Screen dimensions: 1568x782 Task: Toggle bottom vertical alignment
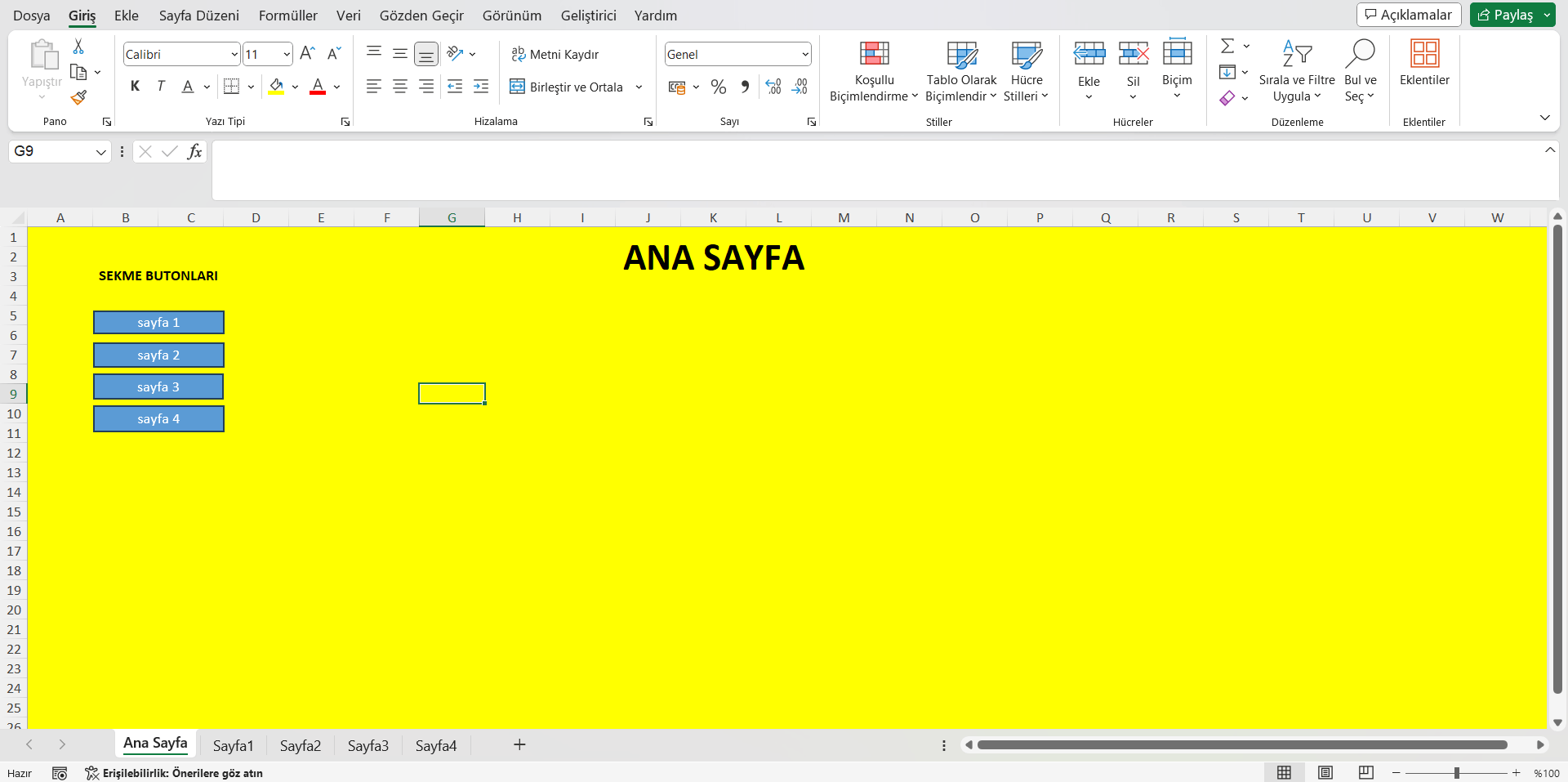pos(426,54)
